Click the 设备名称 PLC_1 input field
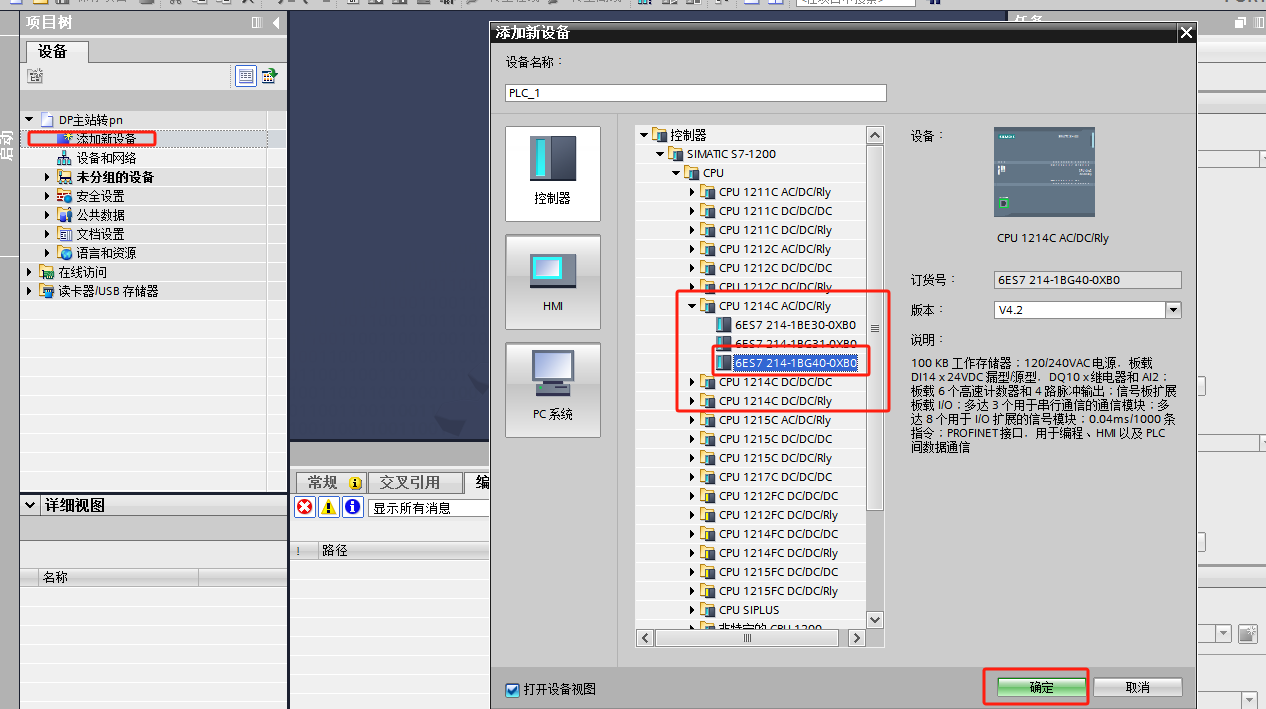This screenshot has height=709, width=1266. point(696,93)
